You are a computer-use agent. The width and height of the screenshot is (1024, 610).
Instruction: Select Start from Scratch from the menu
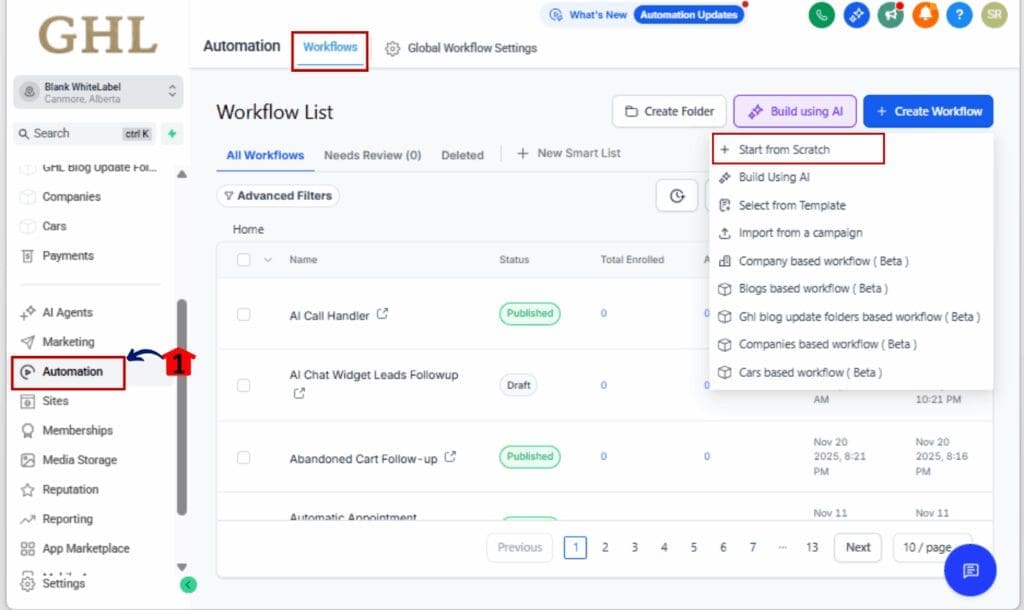pyautogui.click(x=786, y=149)
